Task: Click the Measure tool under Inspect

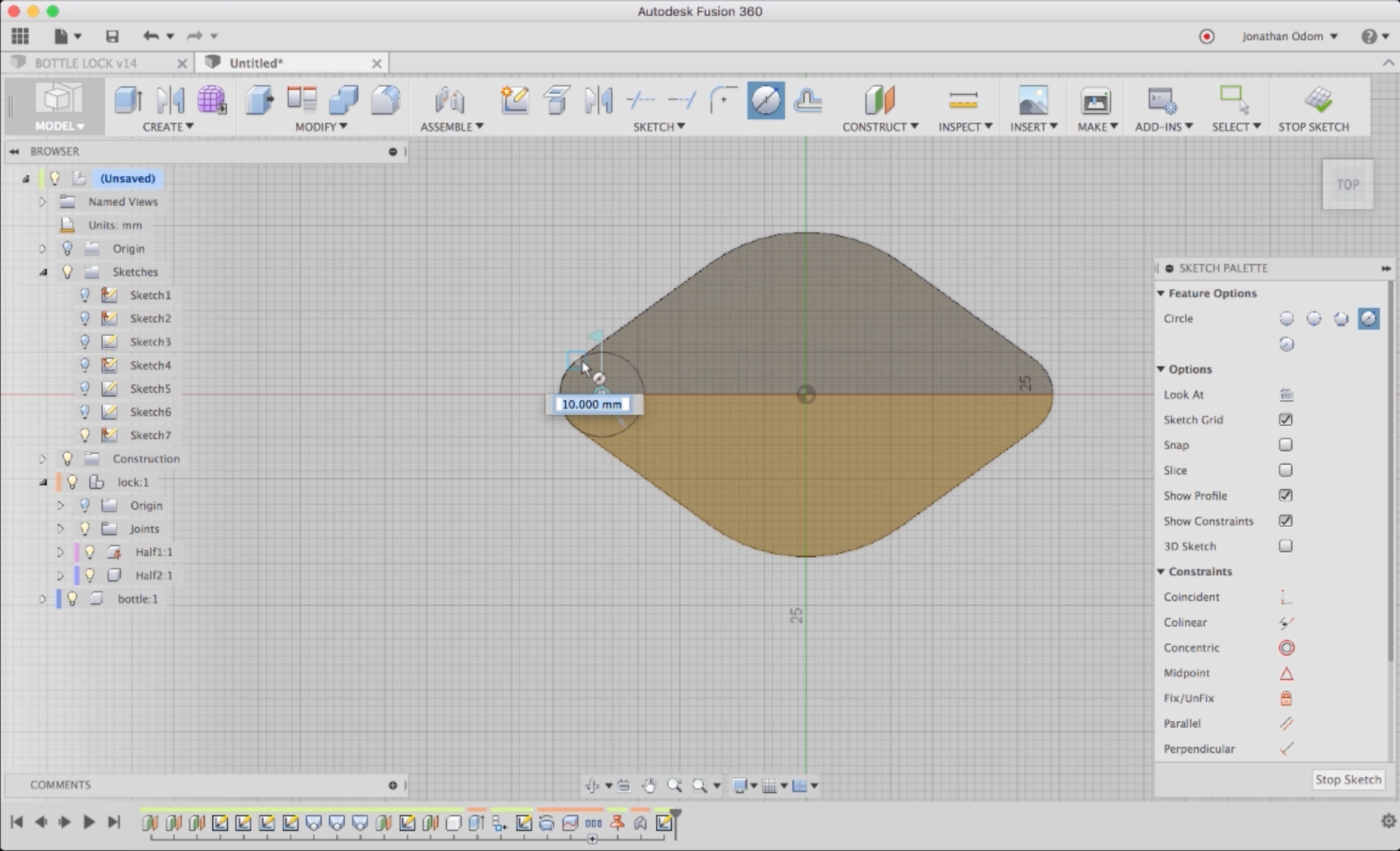Action: click(963, 100)
